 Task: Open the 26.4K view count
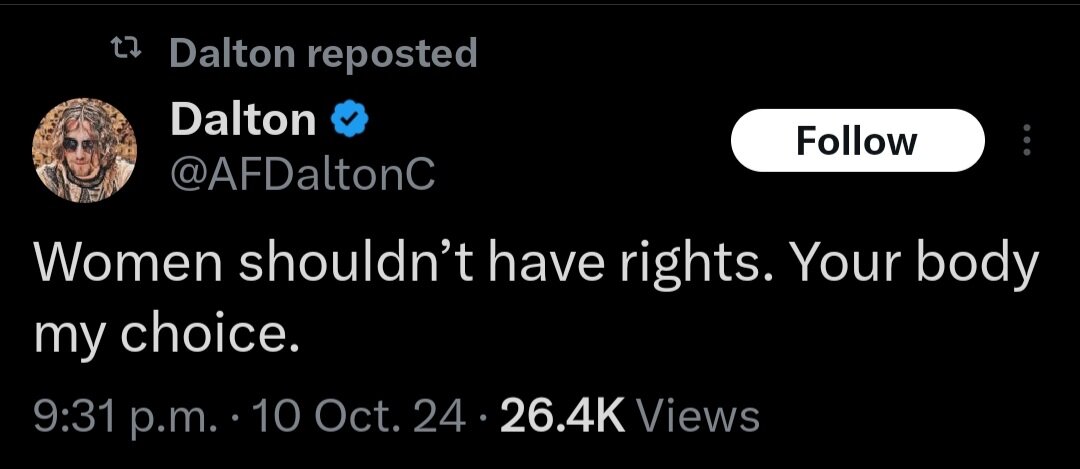(x=561, y=415)
